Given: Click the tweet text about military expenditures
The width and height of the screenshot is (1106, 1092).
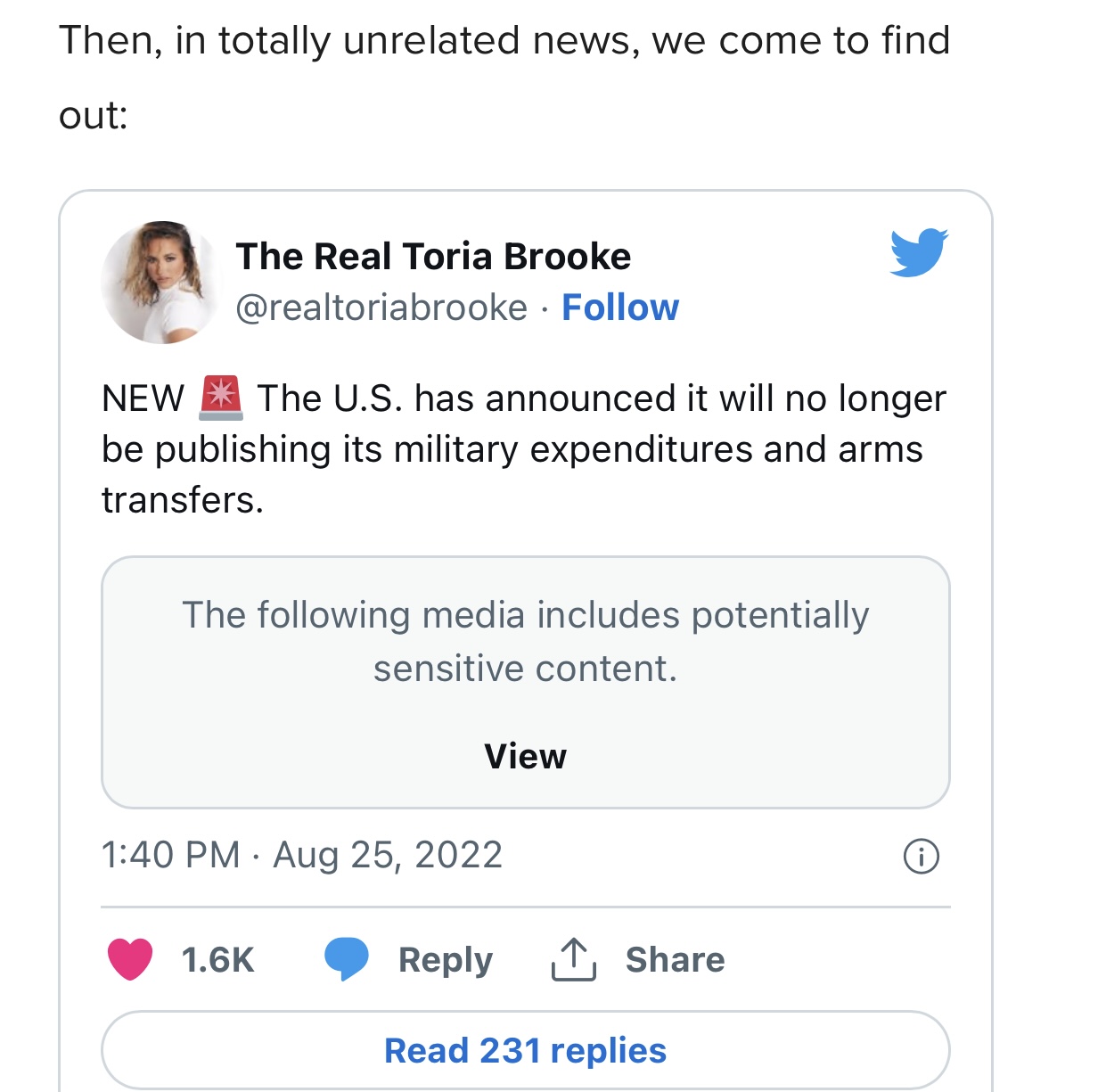Looking at the screenshot, I should click(x=512, y=449).
